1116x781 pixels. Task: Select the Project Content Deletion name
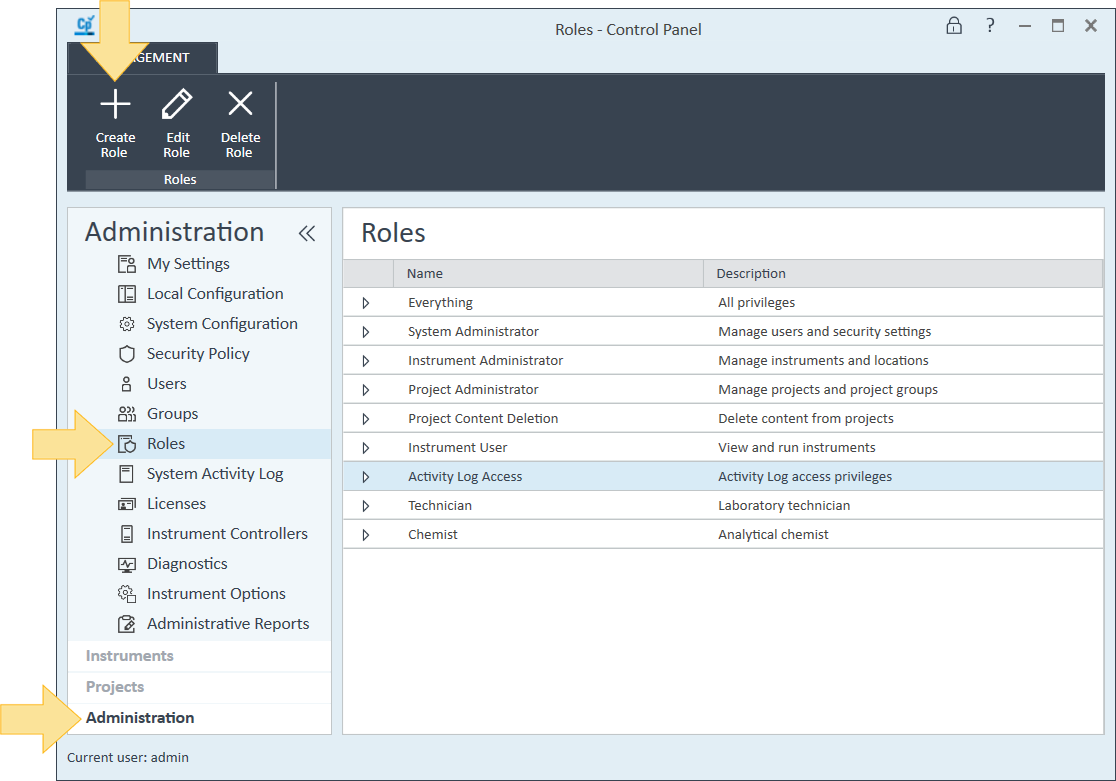[x=483, y=419]
